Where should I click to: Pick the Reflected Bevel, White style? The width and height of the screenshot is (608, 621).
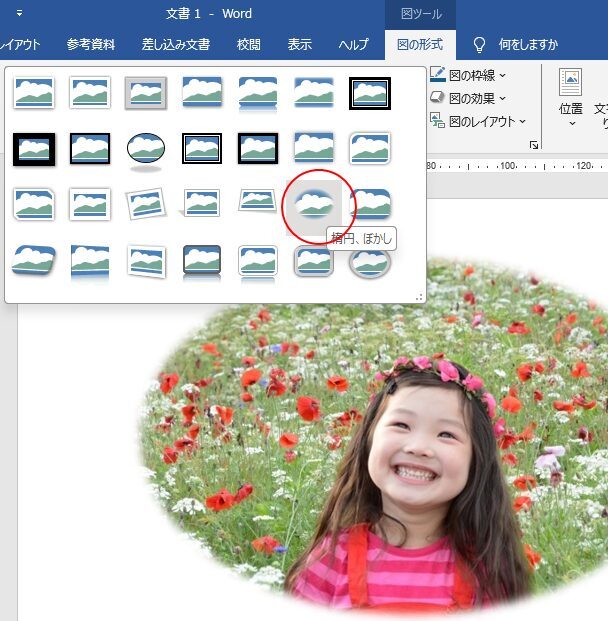tap(258, 262)
